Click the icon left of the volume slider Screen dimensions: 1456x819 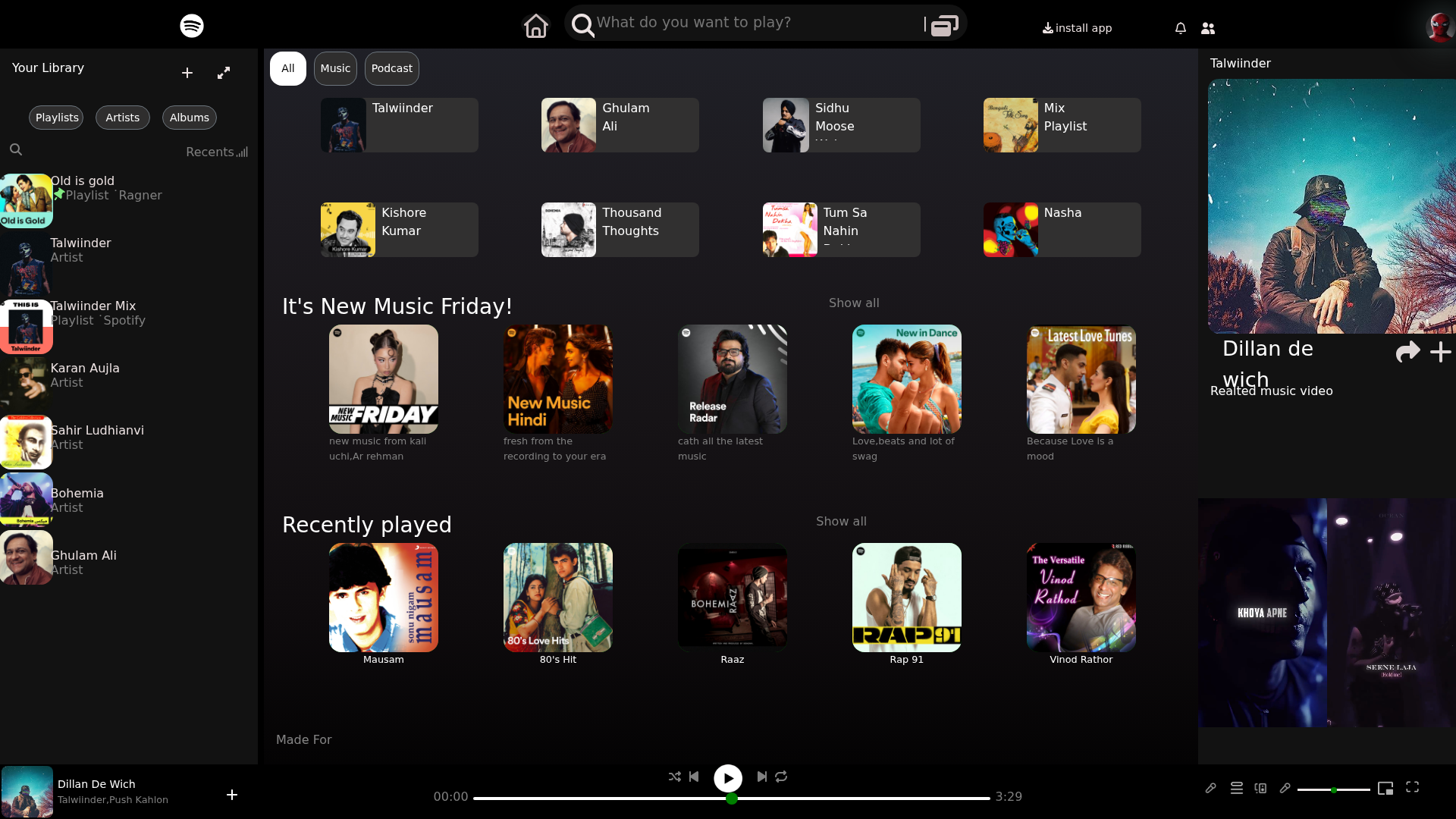point(1285,788)
